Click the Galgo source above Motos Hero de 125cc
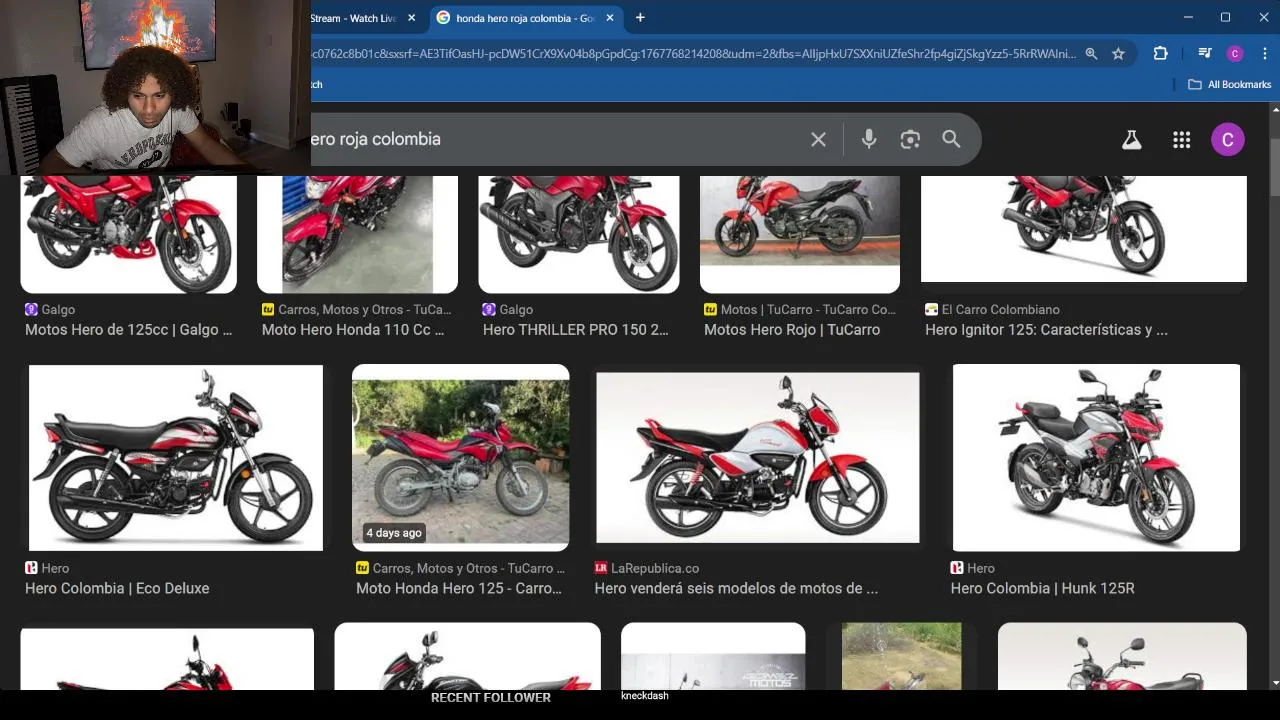The image size is (1280, 720). tap(58, 310)
